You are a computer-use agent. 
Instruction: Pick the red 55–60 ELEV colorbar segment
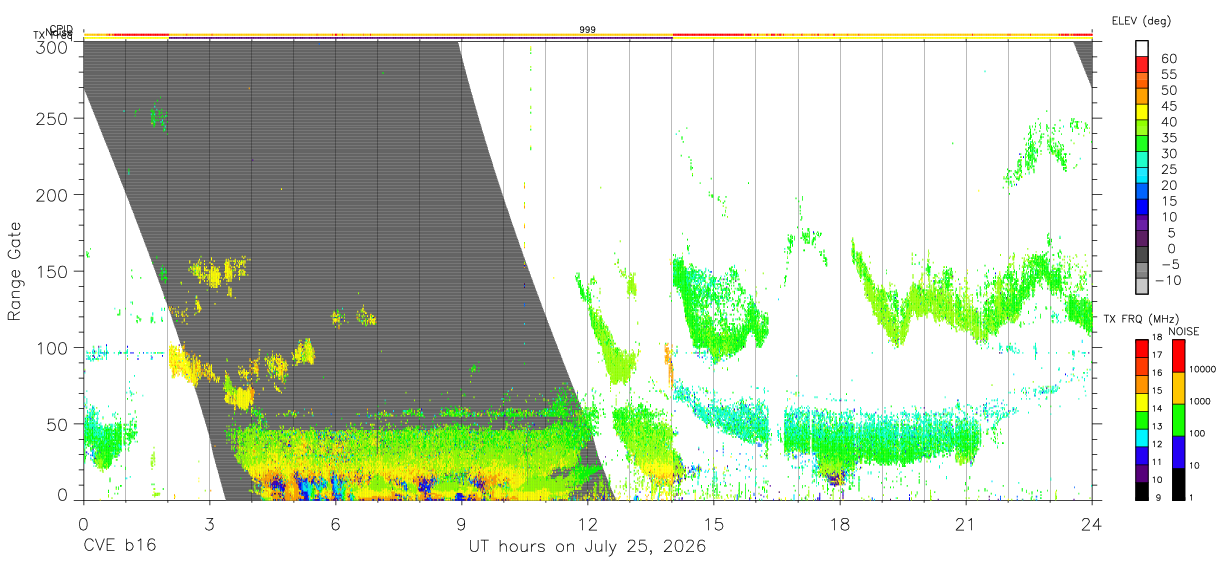point(1142,66)
